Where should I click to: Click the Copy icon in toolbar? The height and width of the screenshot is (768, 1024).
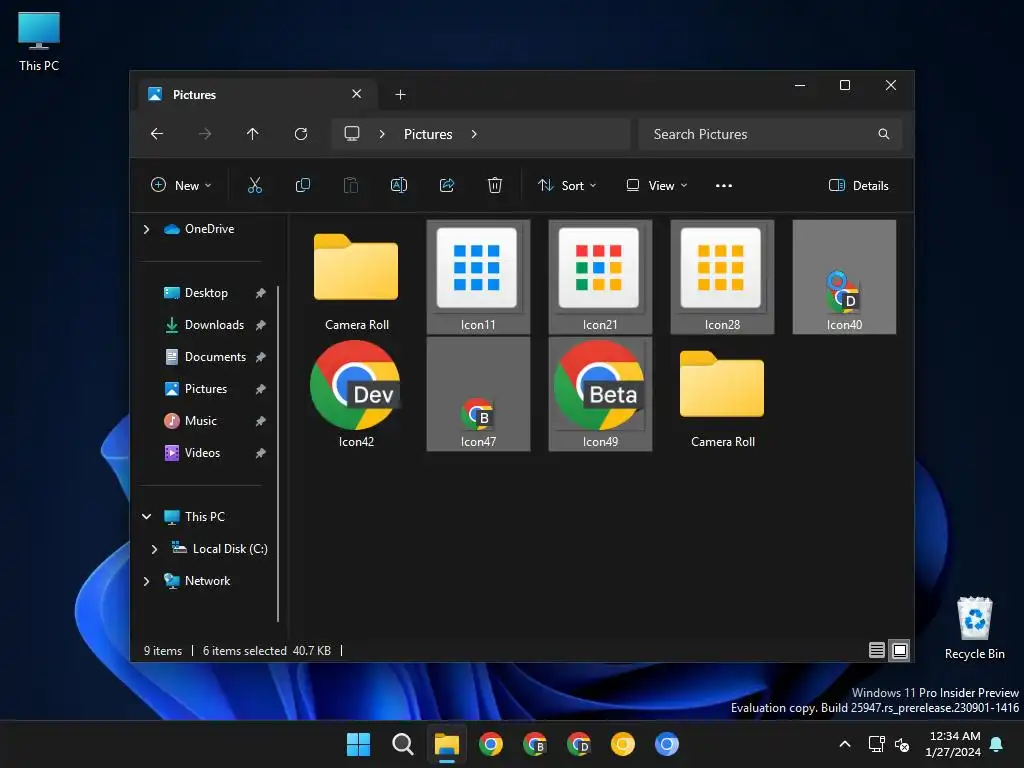click(x=302, y=185)
